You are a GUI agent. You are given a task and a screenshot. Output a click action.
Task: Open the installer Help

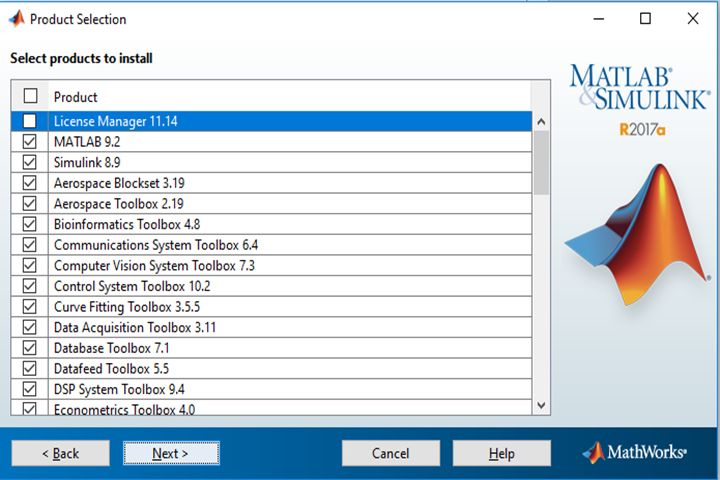501,453
